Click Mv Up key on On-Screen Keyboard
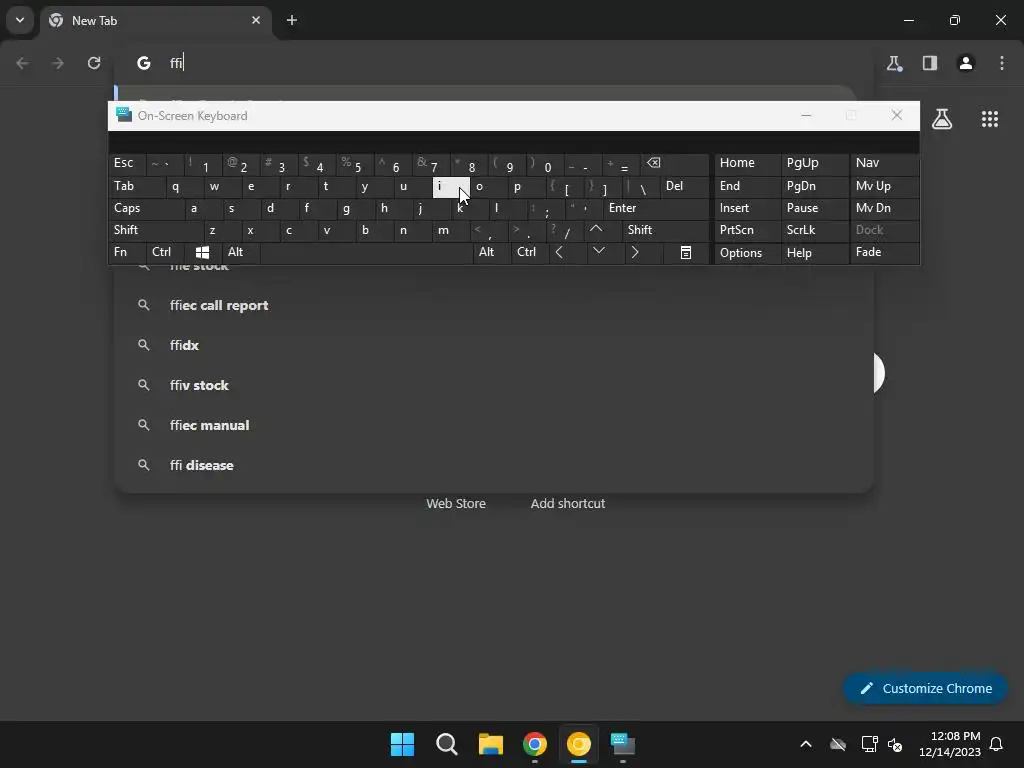The width and height of the screenshot is (1024, 768). [884, 186]
